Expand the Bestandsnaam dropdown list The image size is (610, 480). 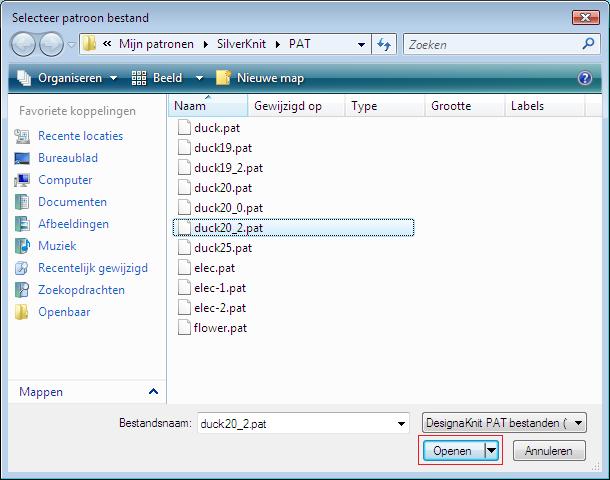(x=402, y=423)
